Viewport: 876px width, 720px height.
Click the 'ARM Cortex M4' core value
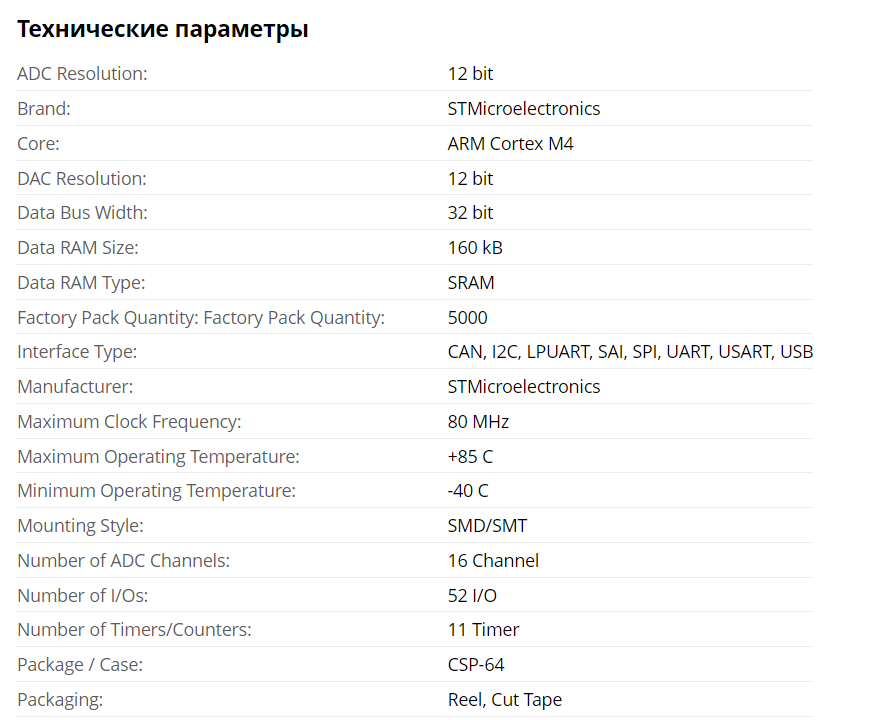(510, 144)
